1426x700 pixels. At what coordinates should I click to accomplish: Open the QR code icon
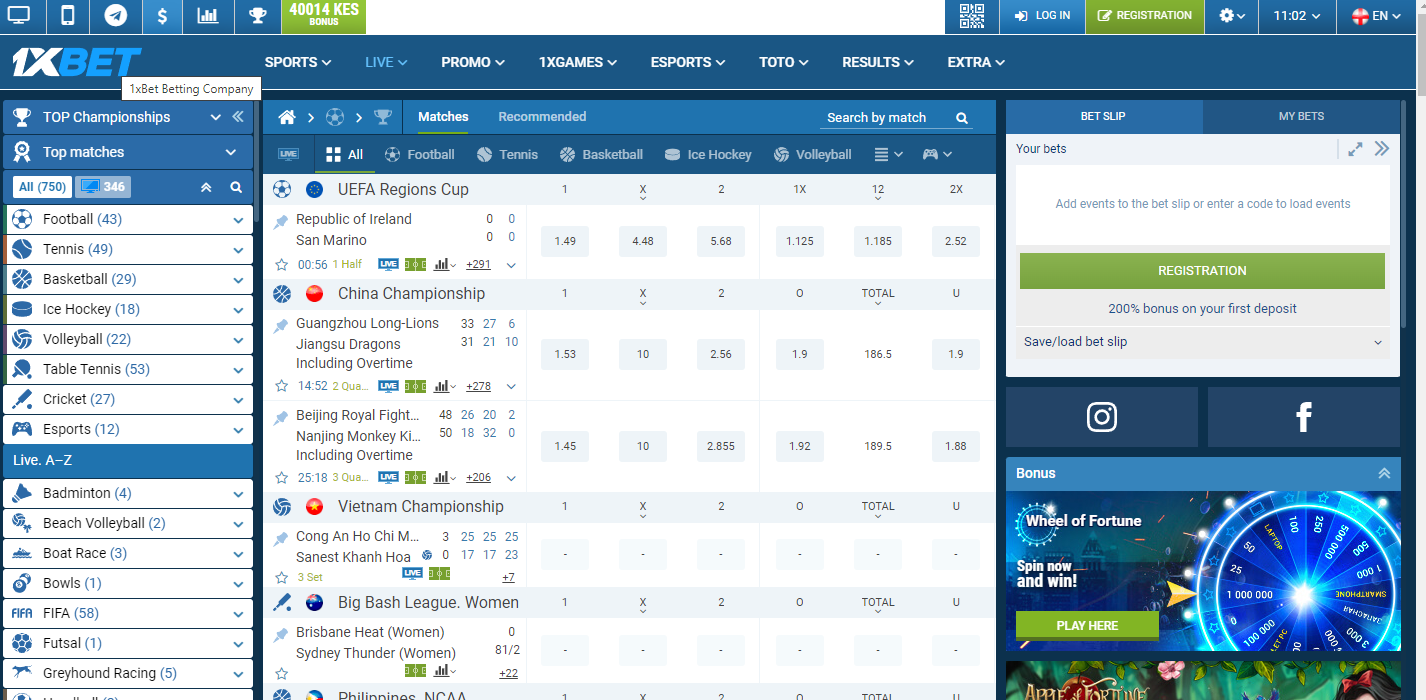pyautogui.click(x=971, y=16)
